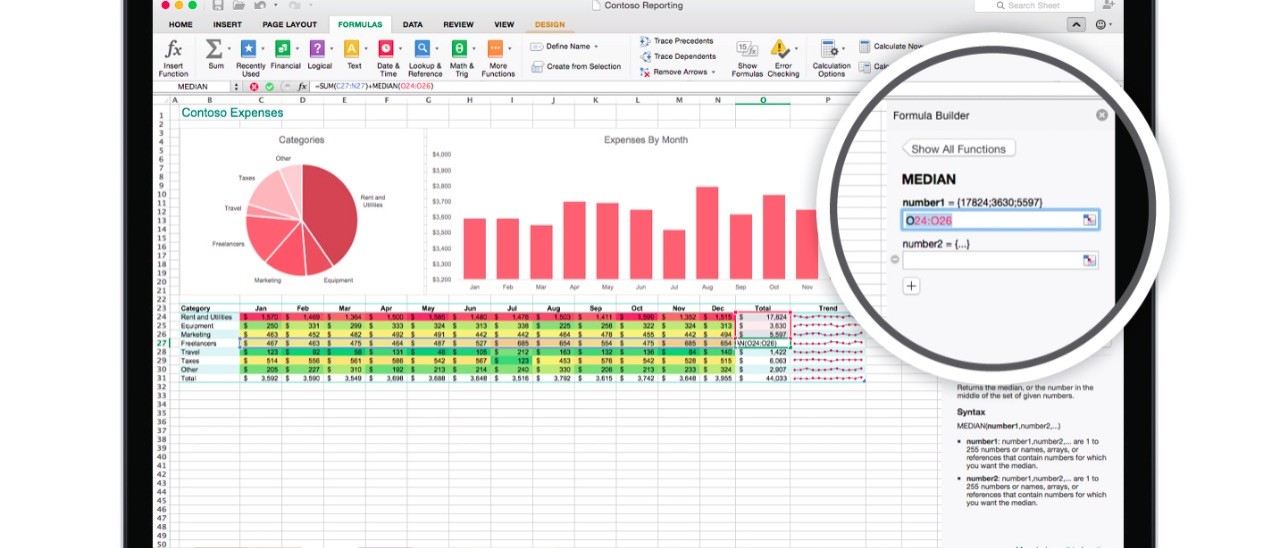1280x548 pixels.
Task: Click the More Functions orange icon
Action: (x=495, y=48)
